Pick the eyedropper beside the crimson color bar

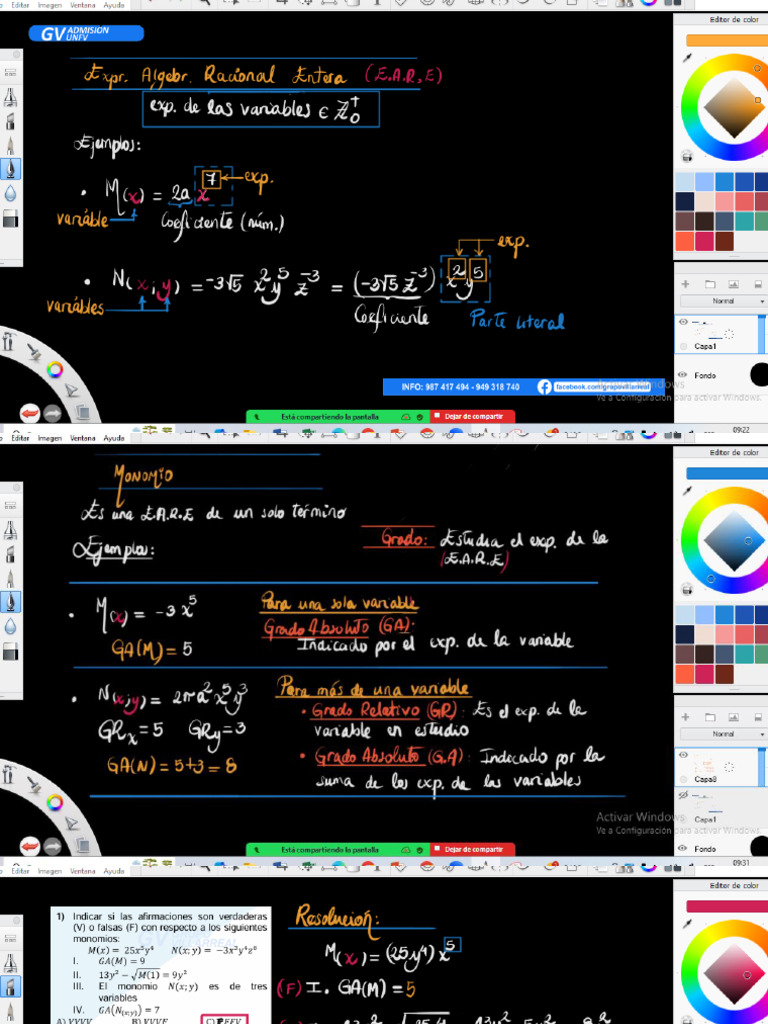[688, 925]
